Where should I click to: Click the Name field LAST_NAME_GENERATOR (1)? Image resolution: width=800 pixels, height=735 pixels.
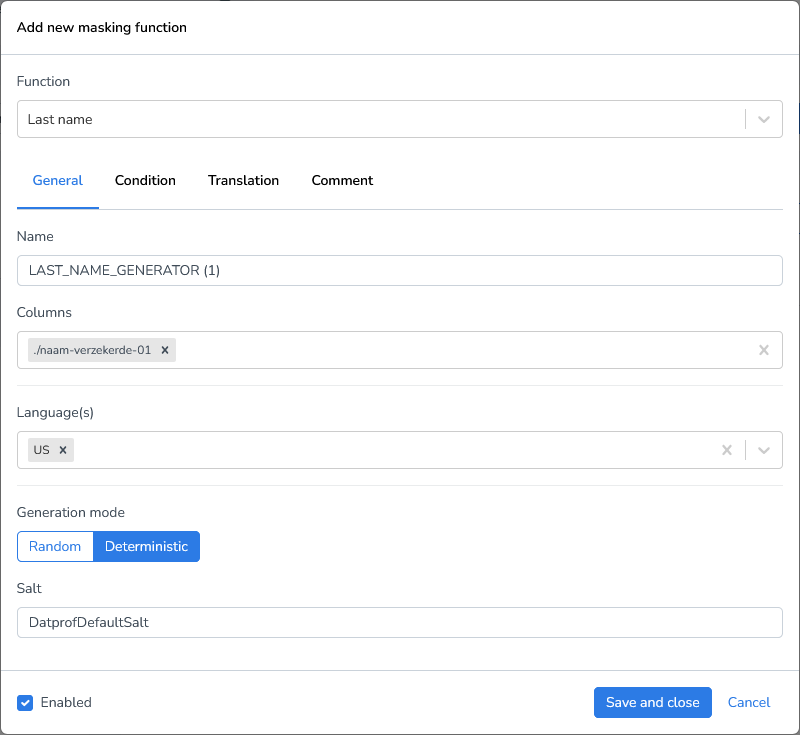[x=400, y=270]
